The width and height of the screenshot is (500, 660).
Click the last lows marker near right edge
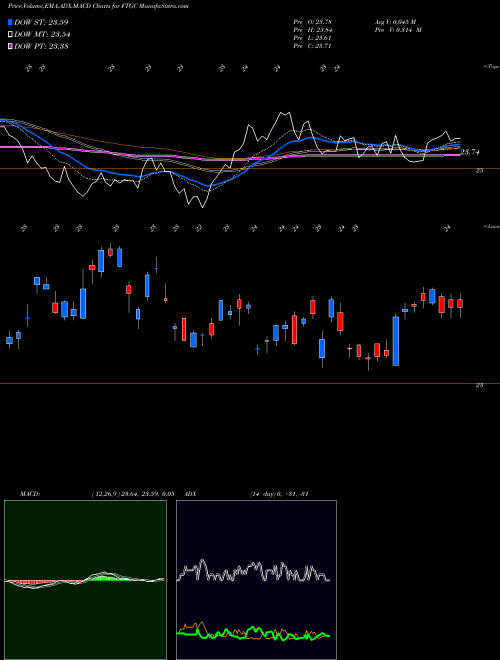pos(447,229)
